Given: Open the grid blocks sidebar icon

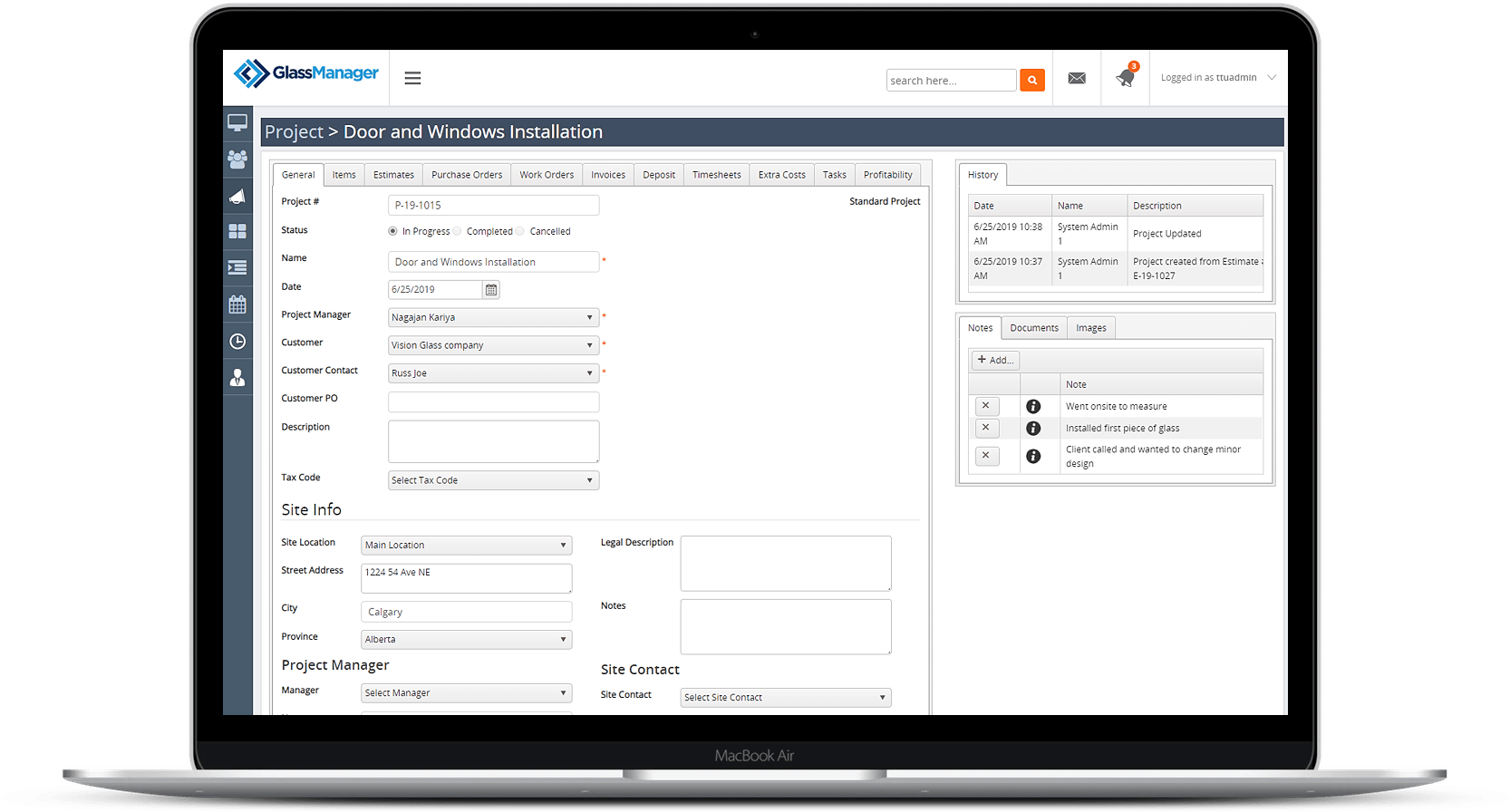Looking at the screenshot, I should coord(237,232).
